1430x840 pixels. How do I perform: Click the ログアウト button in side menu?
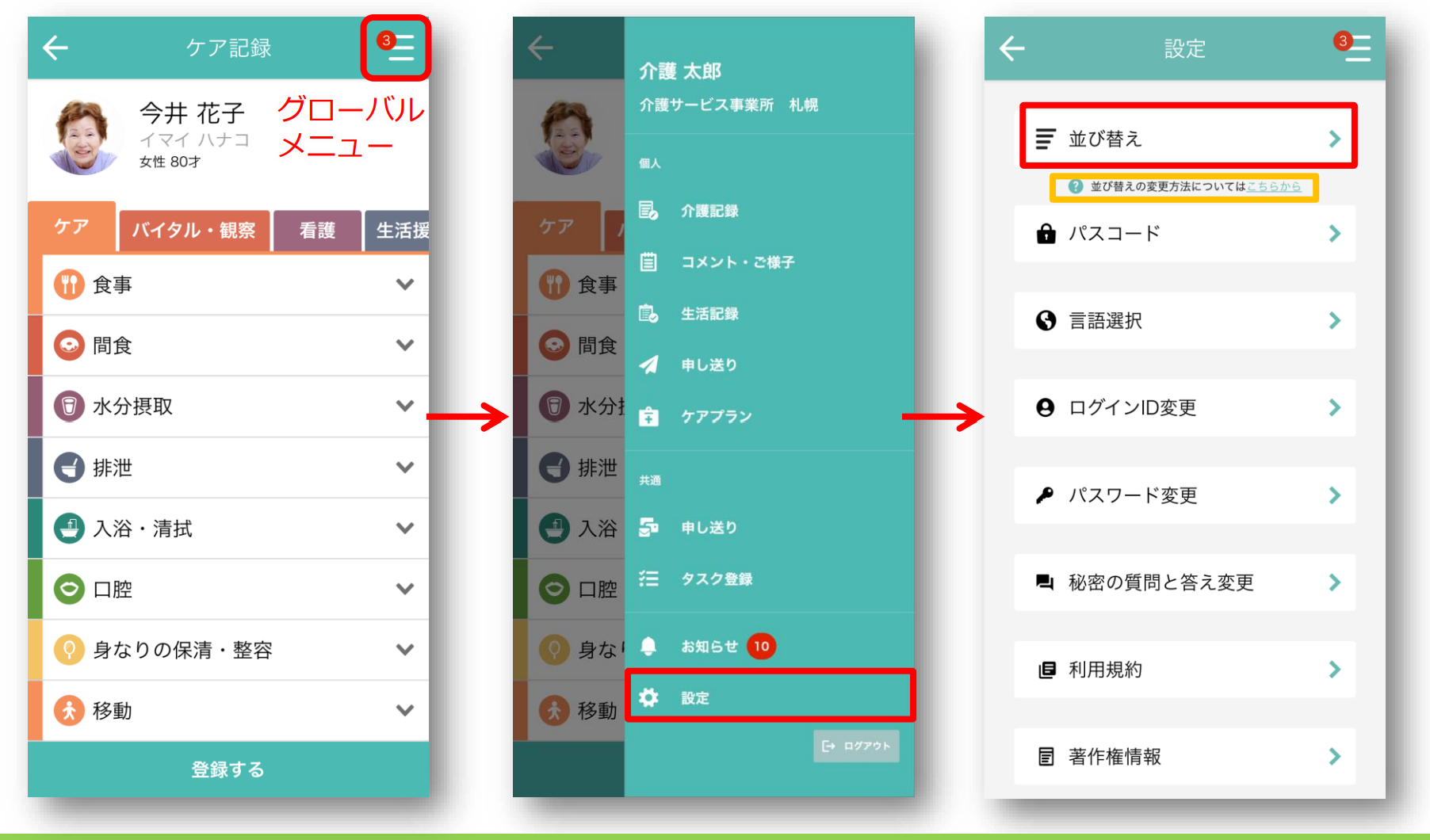[x=856, y=746]
